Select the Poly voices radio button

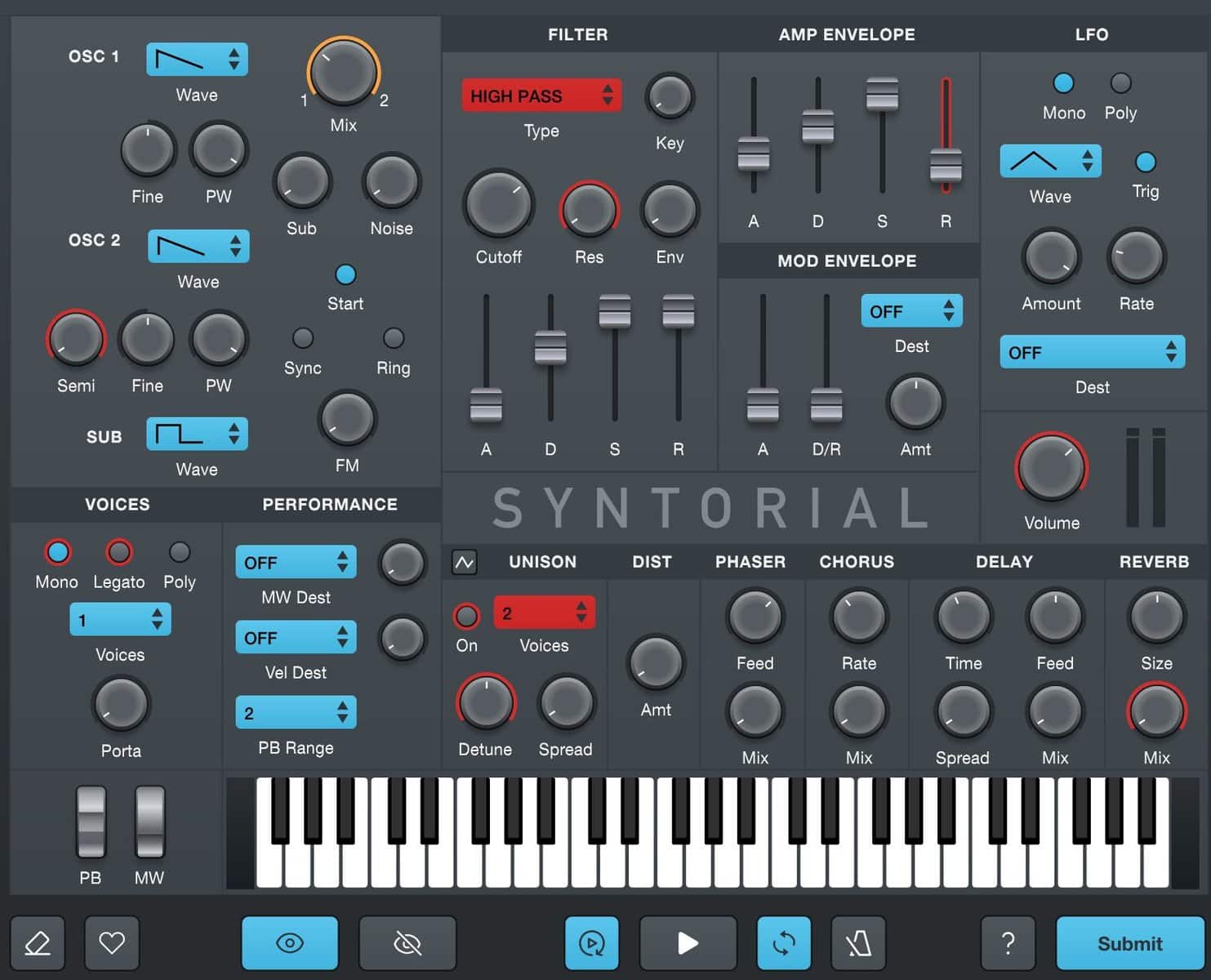point(179,552)
